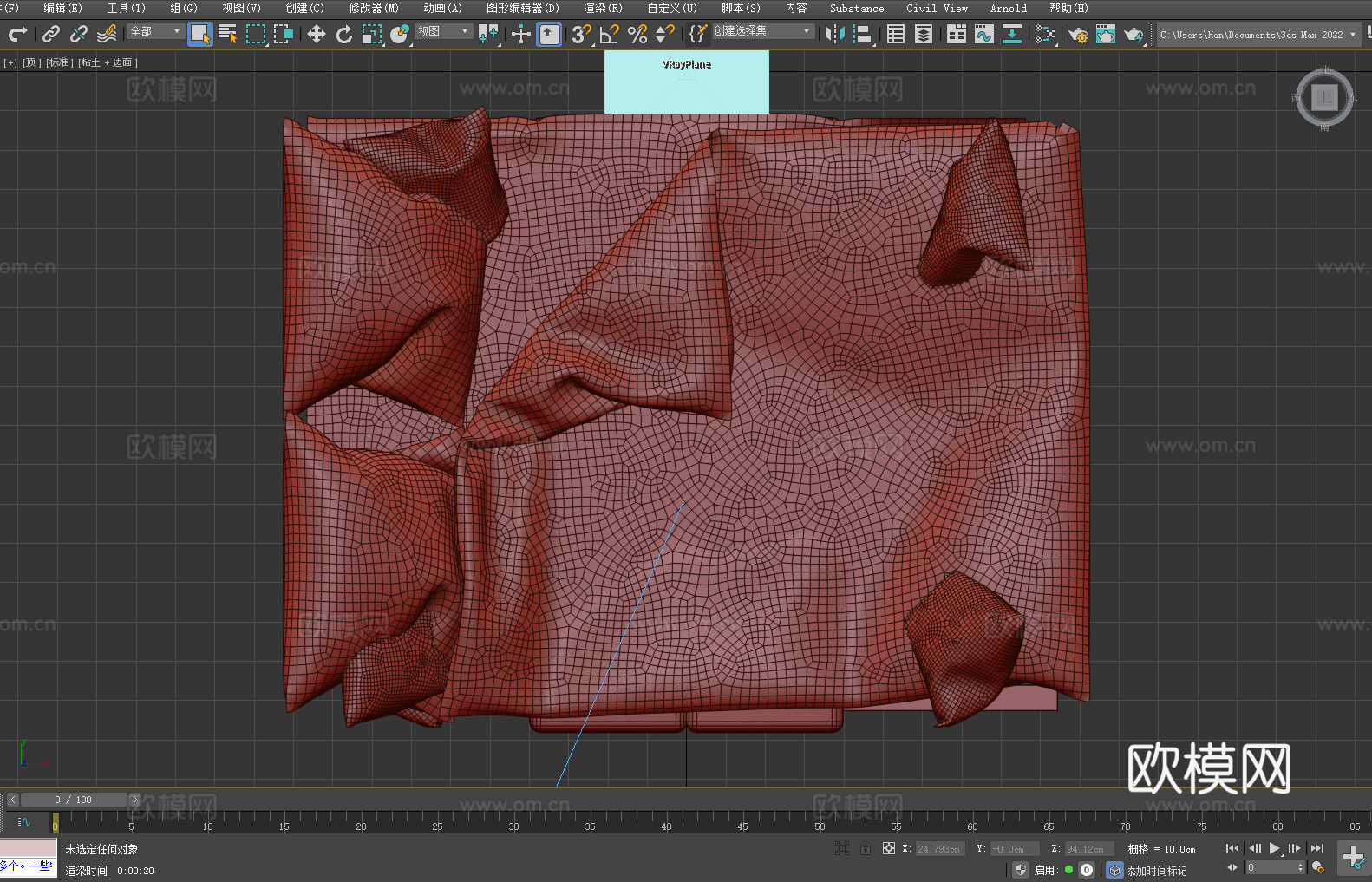Select the Unlink selection tool

click(79, 34)
